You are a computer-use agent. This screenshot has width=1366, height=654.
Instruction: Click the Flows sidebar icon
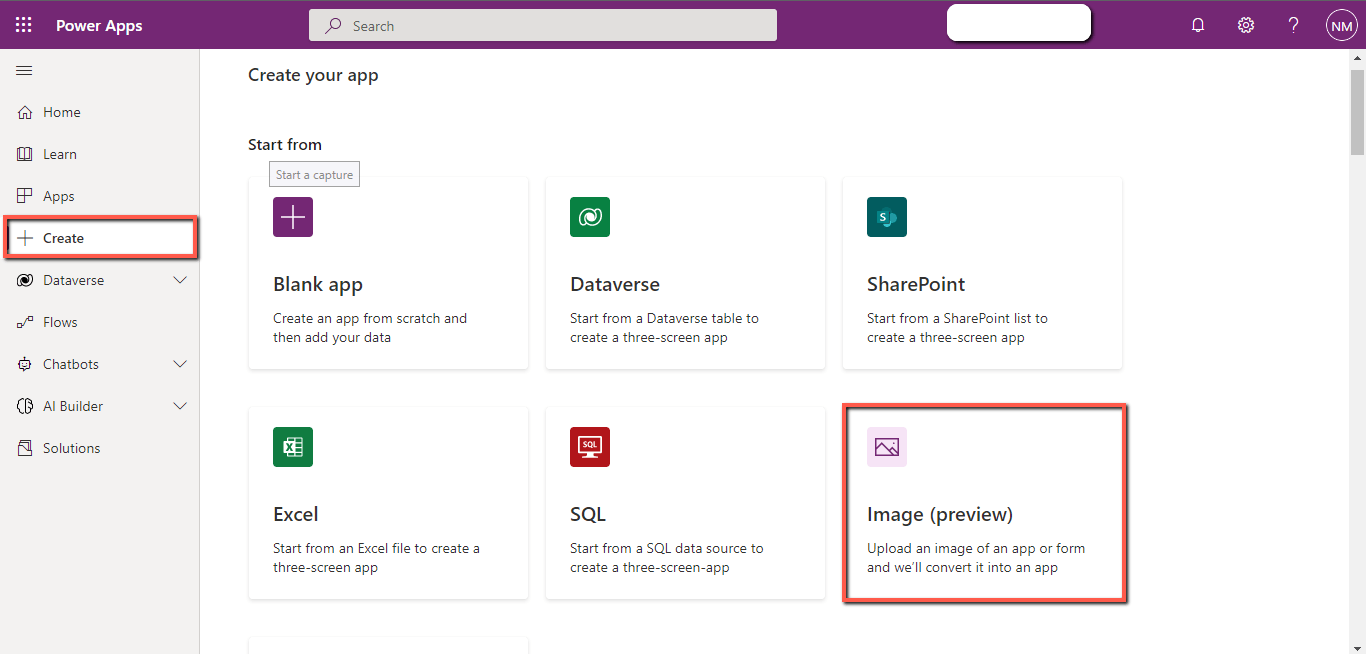[x=25, y=322]
